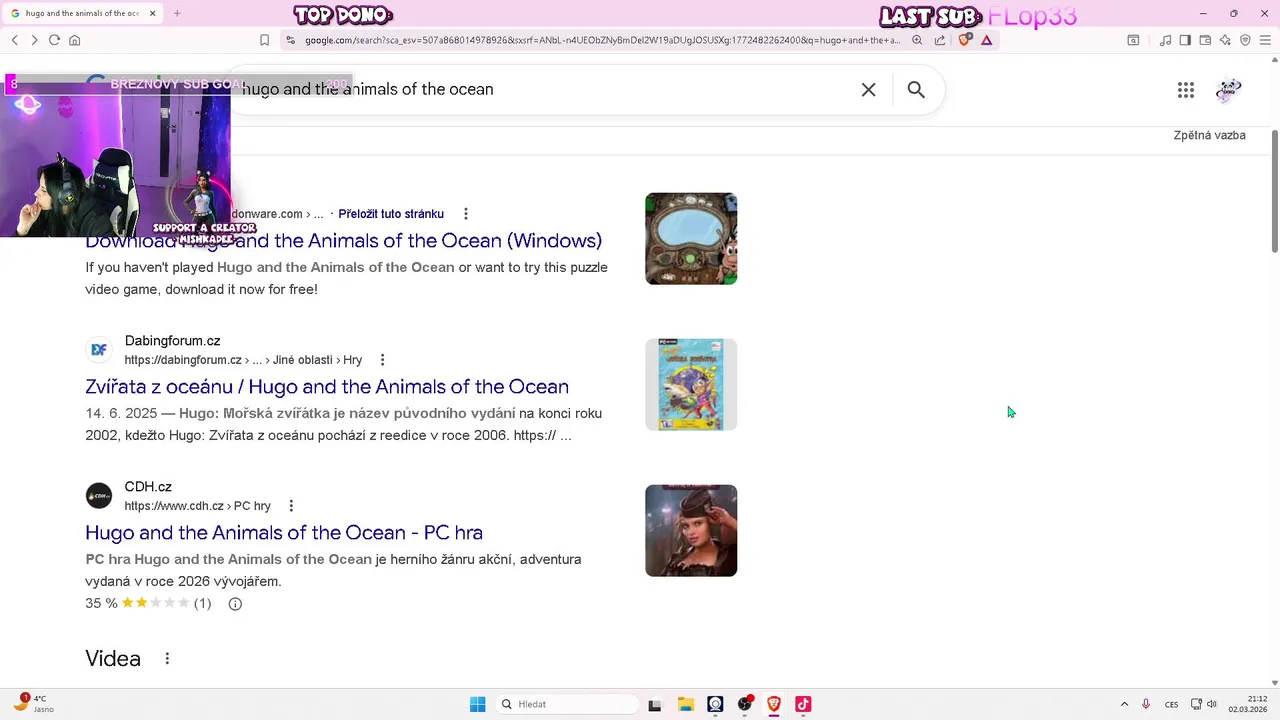Click the Dabingforum game cover thumbnail
The image size is (1280, 720).
(691, 385)
